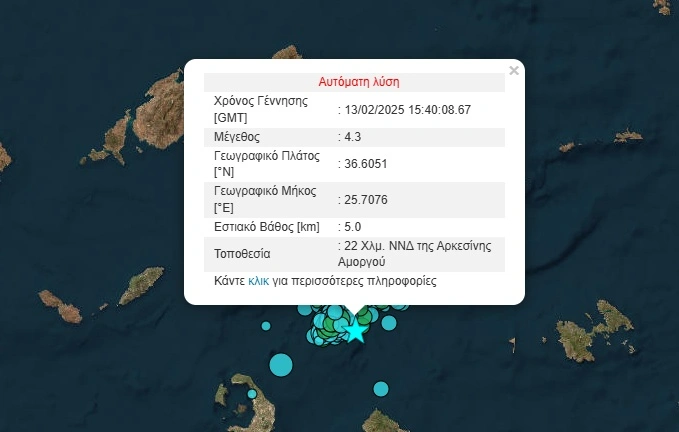The image size is (679, 432).
Task: Close the earthquake info popup
Action: point(514,71)
